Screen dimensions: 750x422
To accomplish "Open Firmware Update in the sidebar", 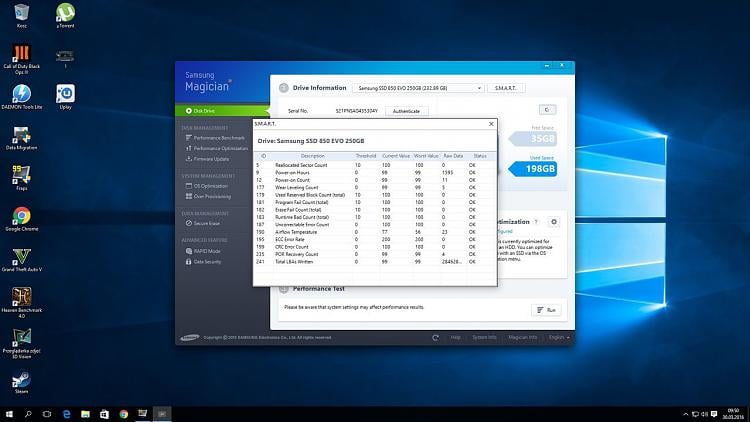I will pos(207,159).
